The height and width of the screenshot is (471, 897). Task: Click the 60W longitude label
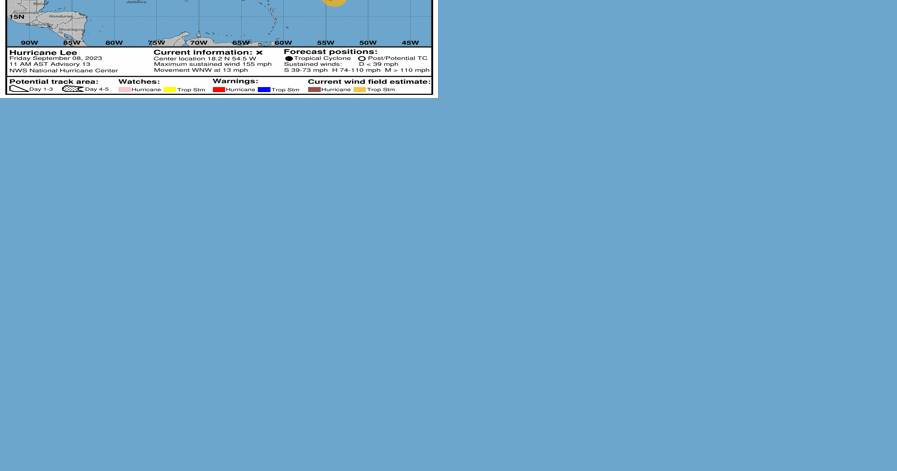283,43
